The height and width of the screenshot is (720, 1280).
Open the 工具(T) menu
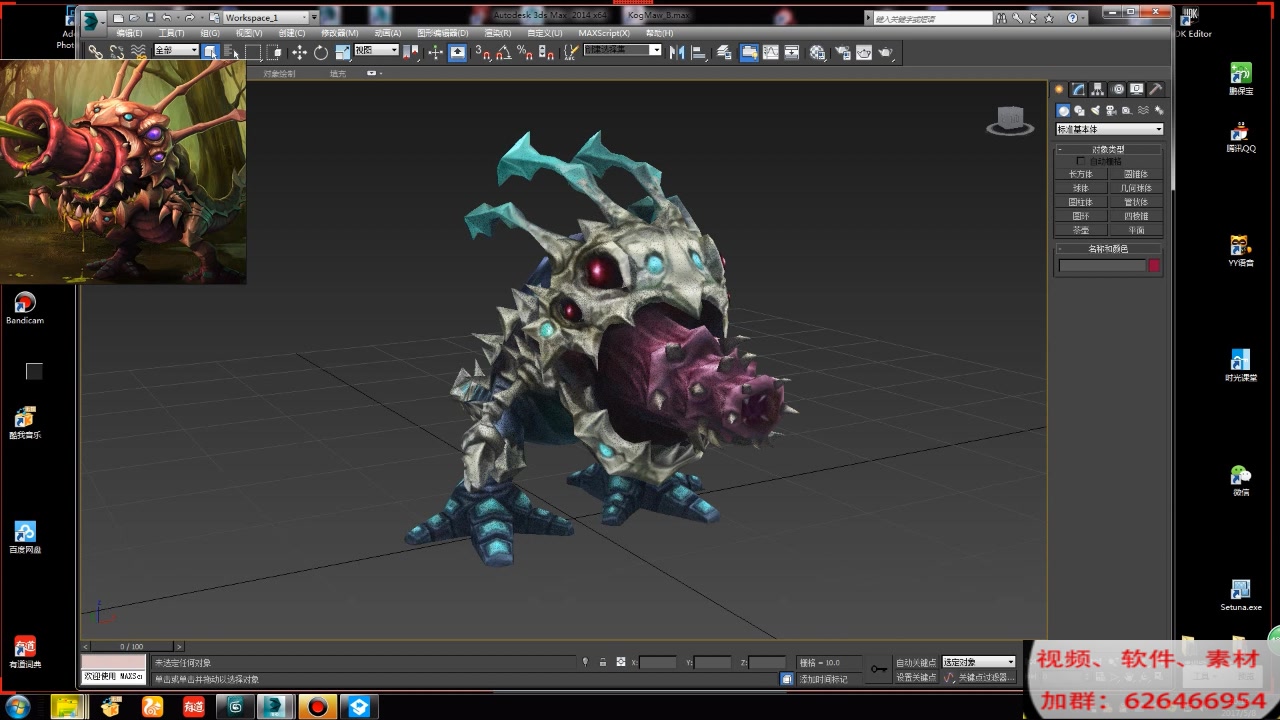tap(171, 33)
